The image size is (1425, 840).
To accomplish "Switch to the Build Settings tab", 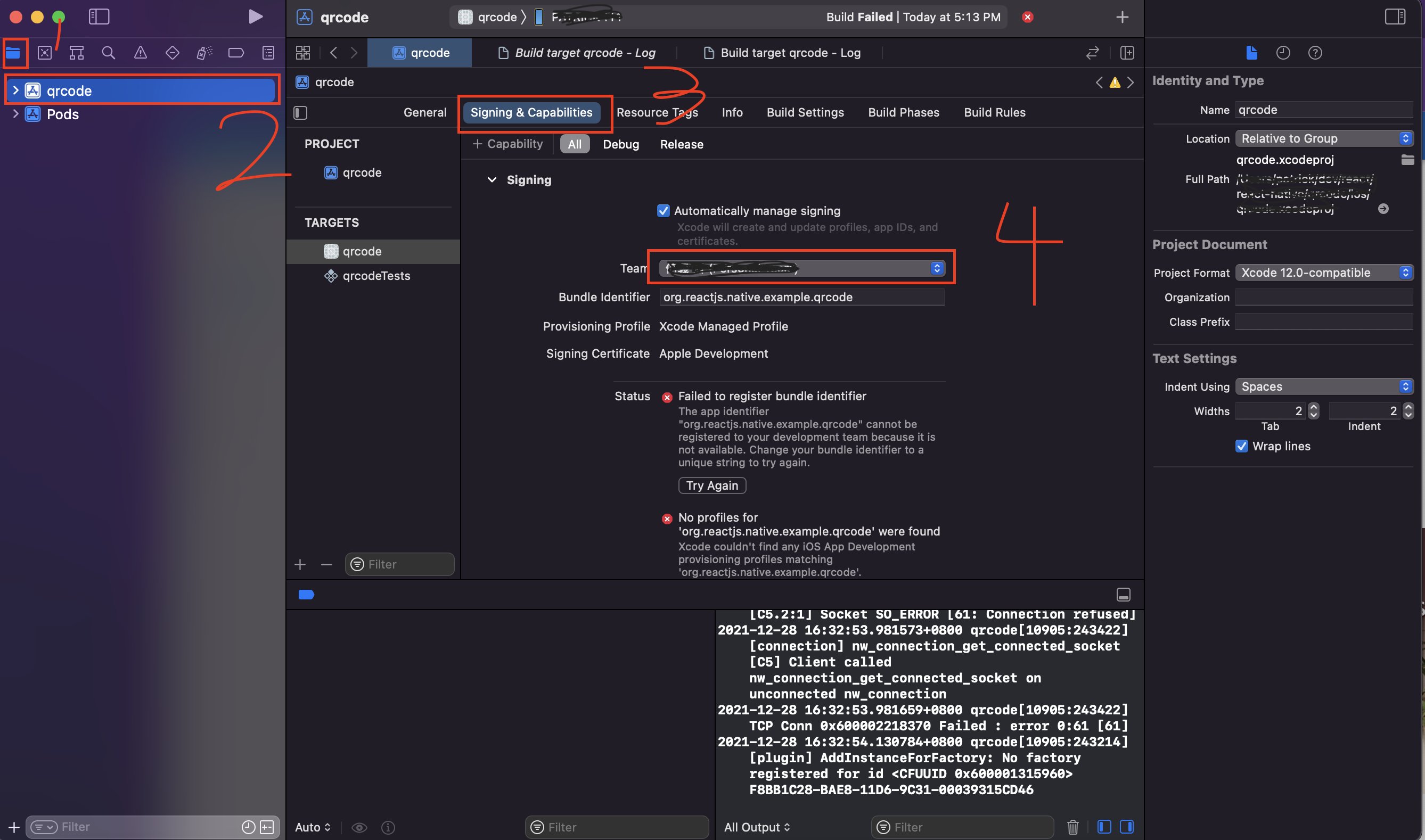I will tap(805, 112).
